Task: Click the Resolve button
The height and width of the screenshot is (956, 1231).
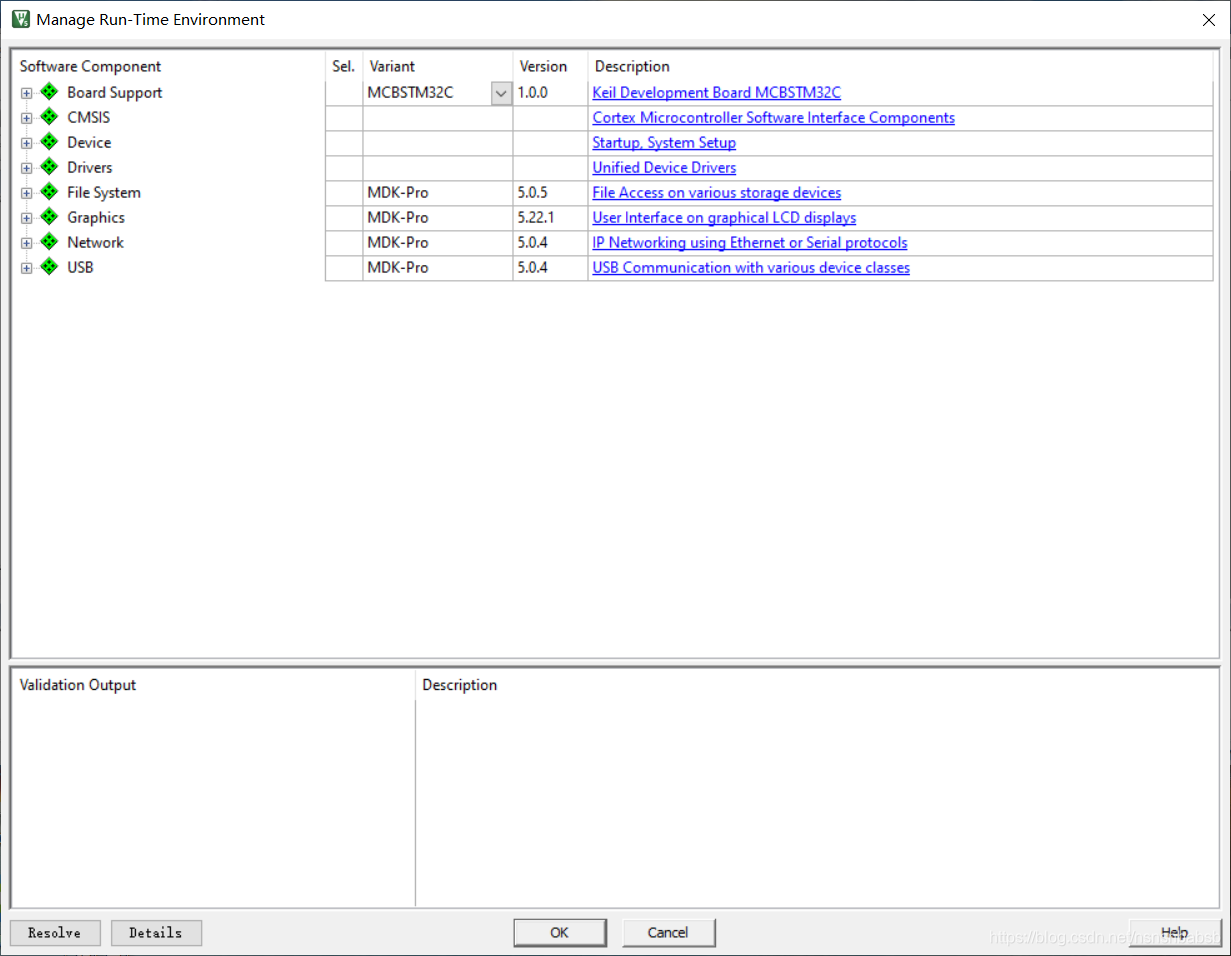Action: click(x=55, y=933)
